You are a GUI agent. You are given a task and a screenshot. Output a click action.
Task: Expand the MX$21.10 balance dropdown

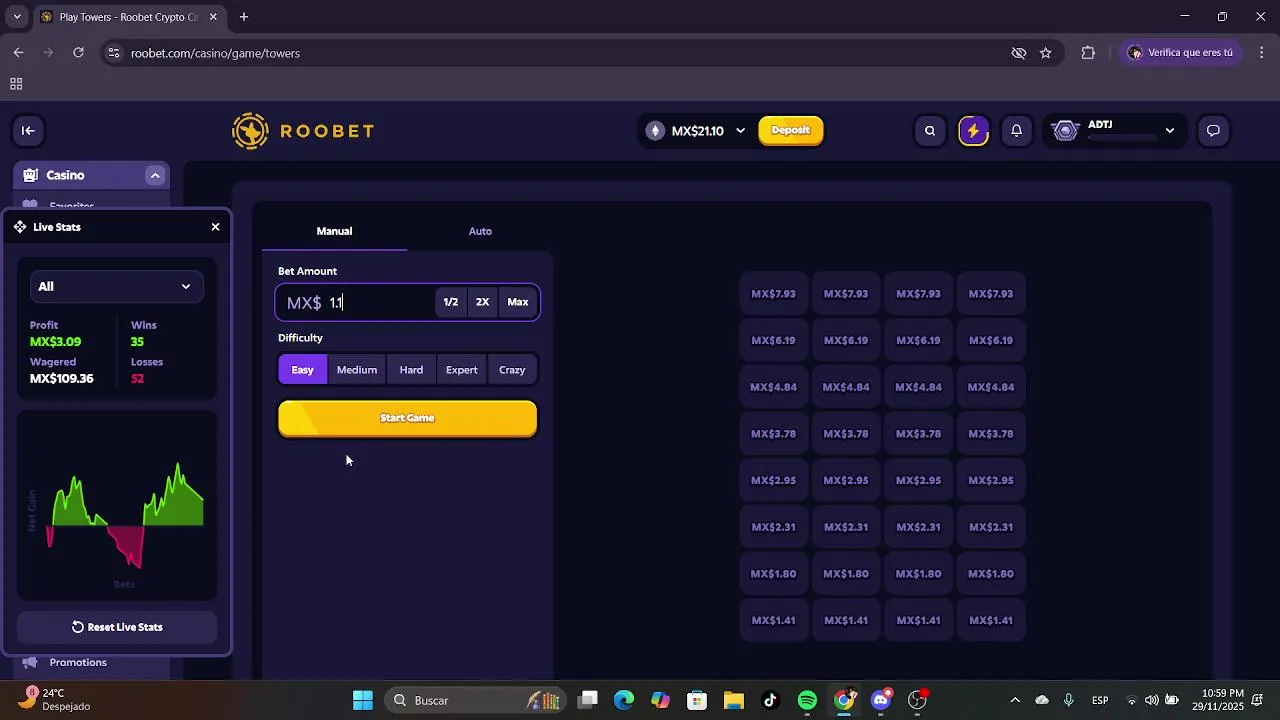[741, 131]
